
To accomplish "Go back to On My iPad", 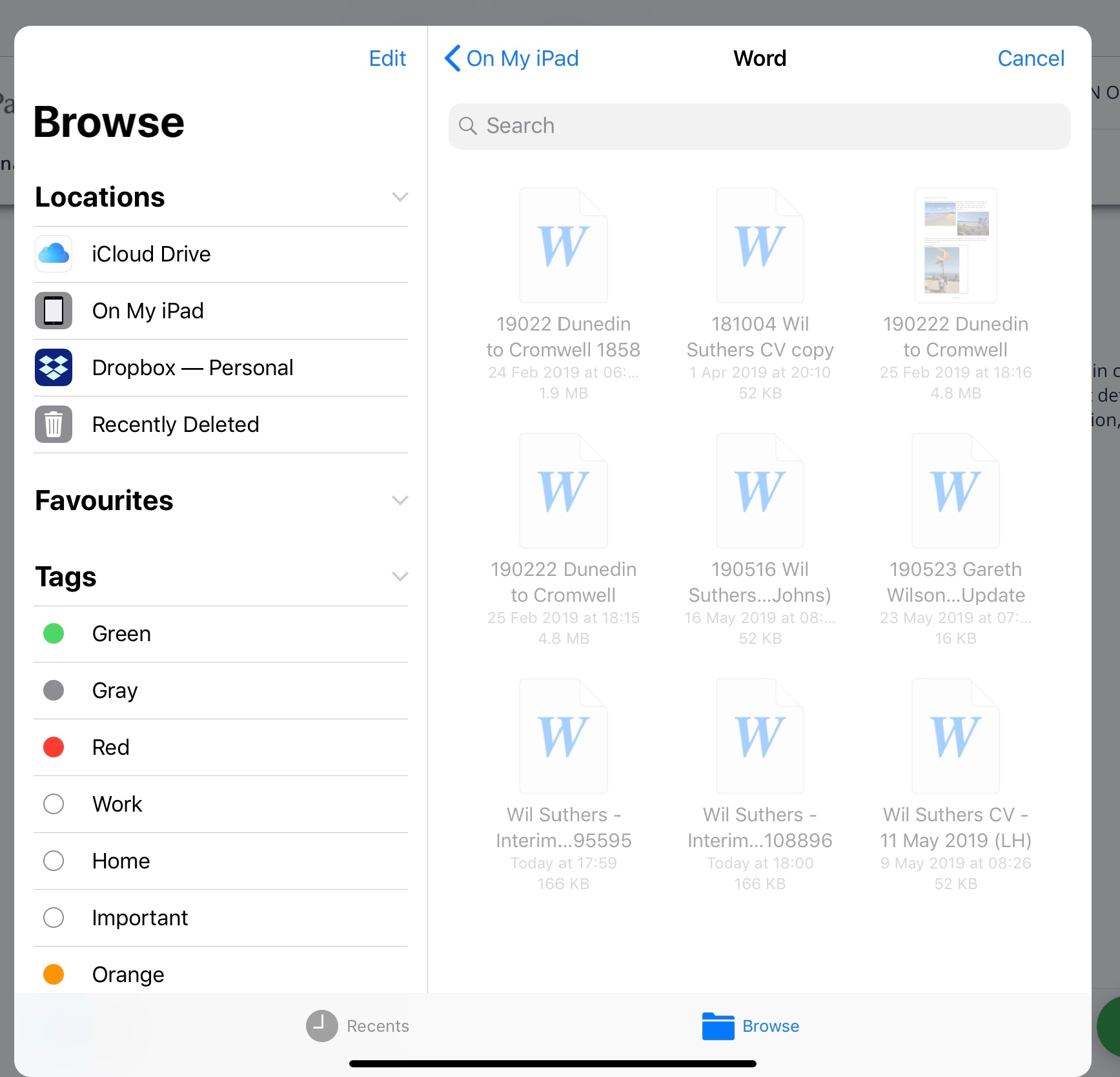I will click(x=511, y=58).
